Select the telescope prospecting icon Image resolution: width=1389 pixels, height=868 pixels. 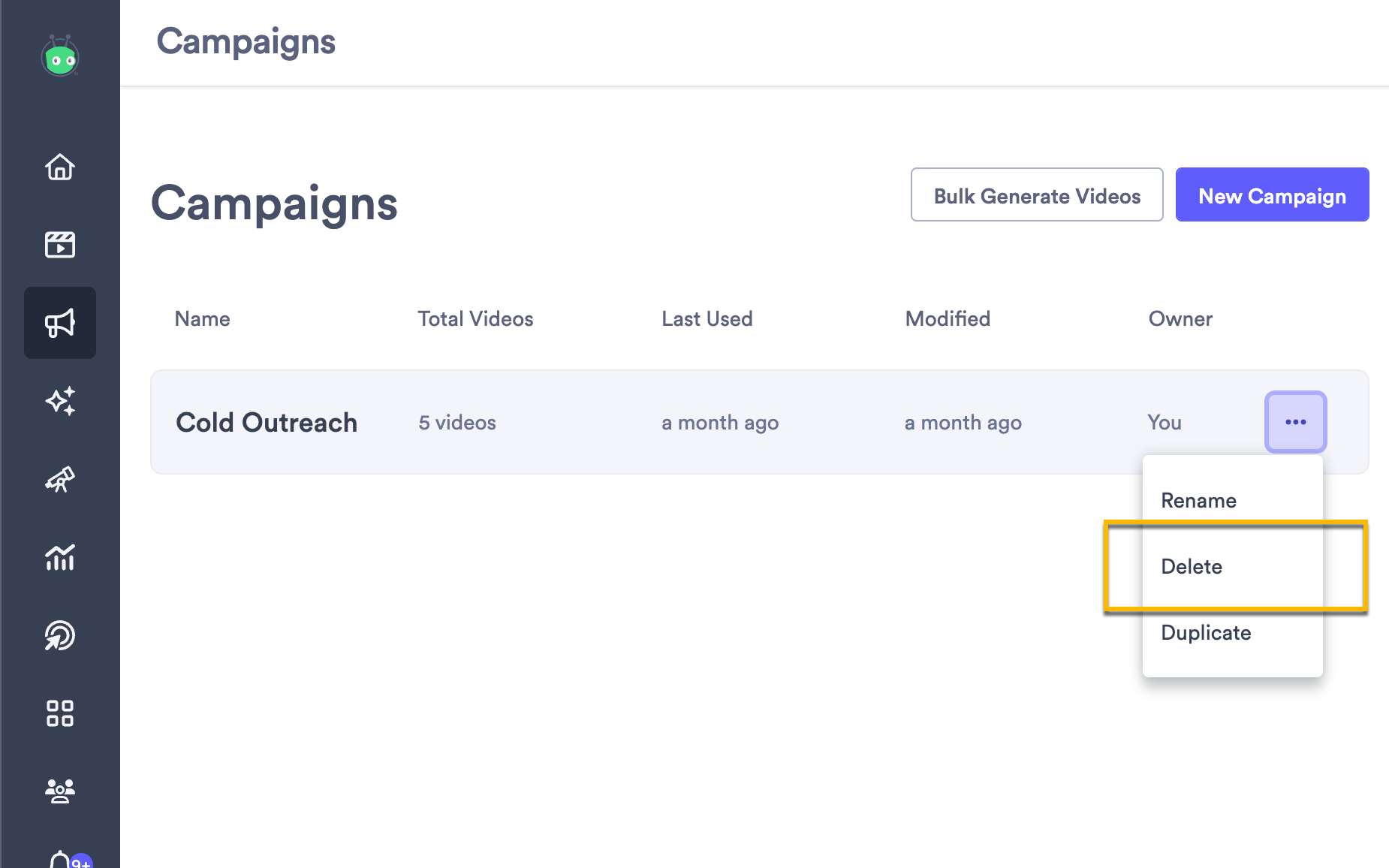60,481
